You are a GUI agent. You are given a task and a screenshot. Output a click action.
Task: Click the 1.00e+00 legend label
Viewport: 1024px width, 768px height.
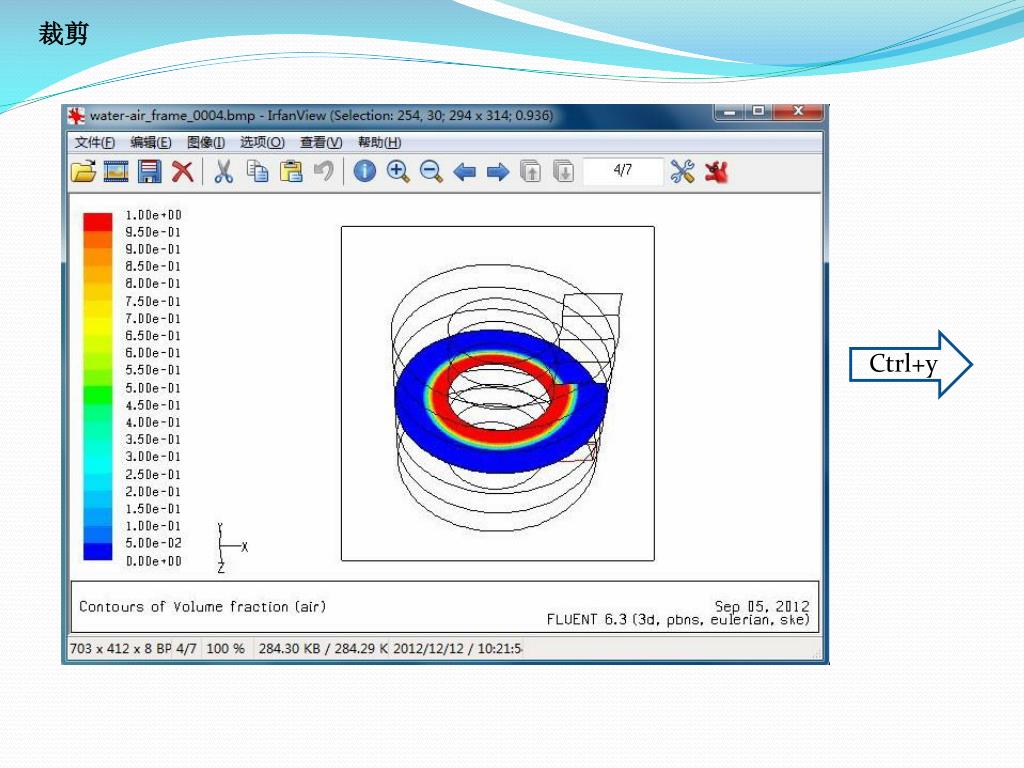click(x=153, y=215)
